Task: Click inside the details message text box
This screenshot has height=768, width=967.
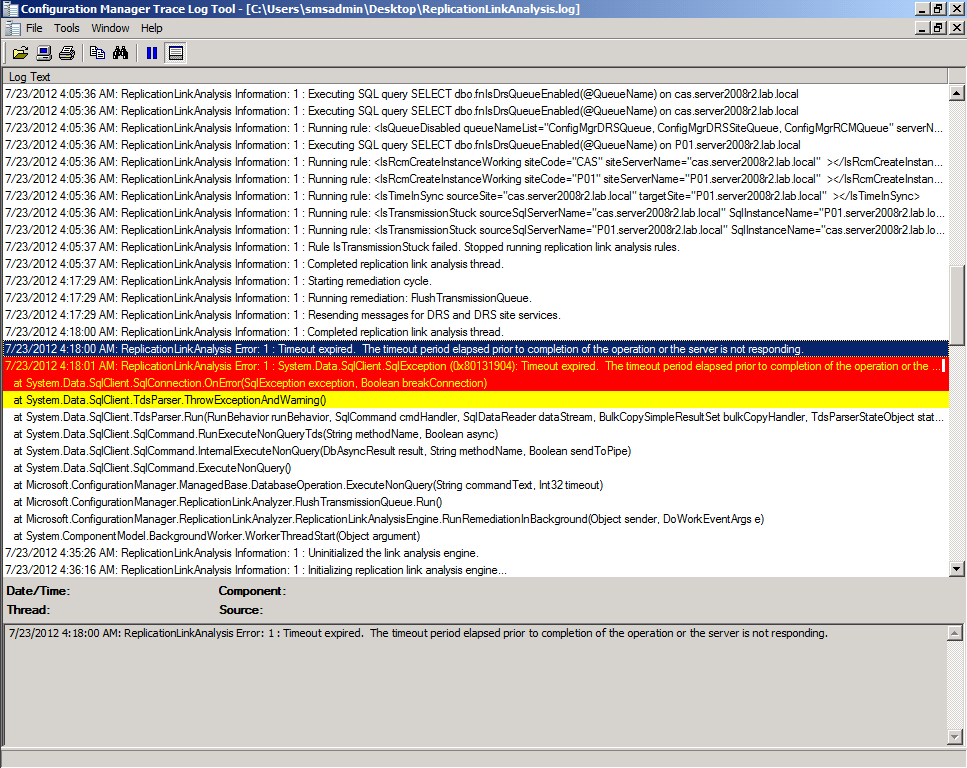Action: (x=475, y=685)
